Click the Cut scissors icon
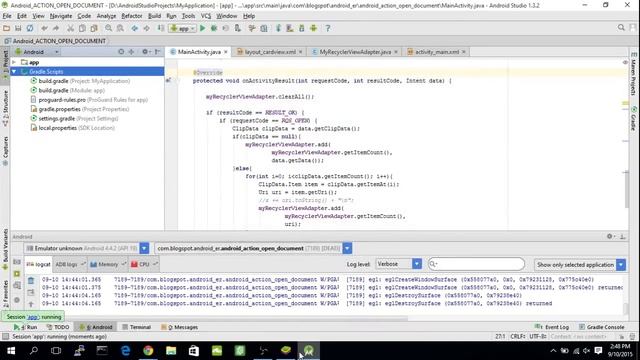Image resolution: width=640 pixels, height=360 pixels. coord(70,28)
